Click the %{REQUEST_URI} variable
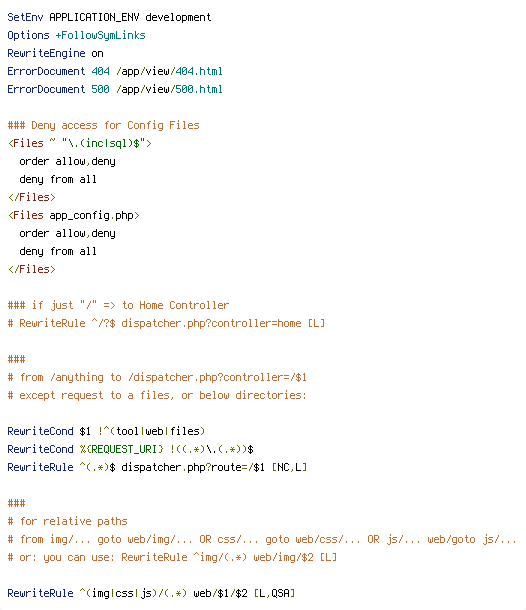Image resolution: width=526 pixels, height=610 pixels. pos(121,449)
